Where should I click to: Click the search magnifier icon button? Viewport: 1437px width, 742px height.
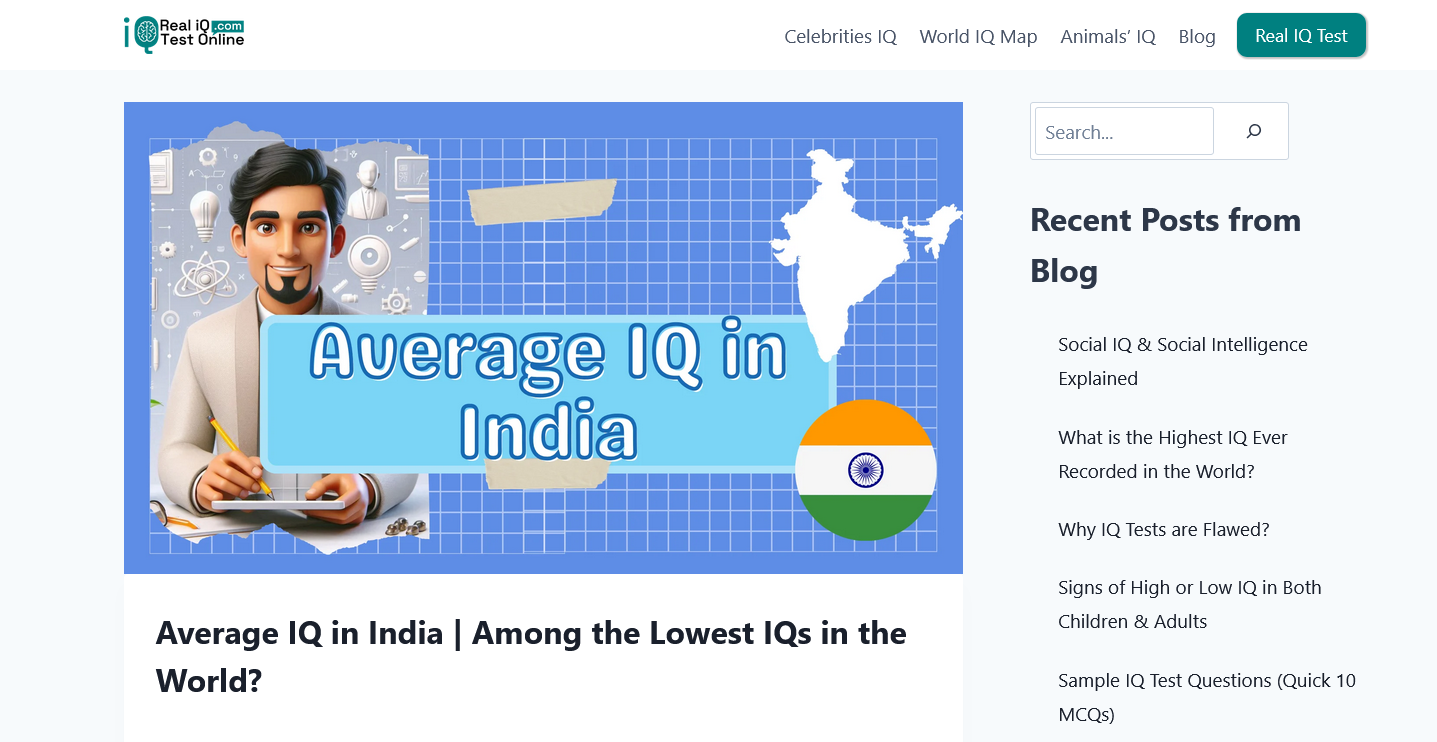pos(1253,131)
